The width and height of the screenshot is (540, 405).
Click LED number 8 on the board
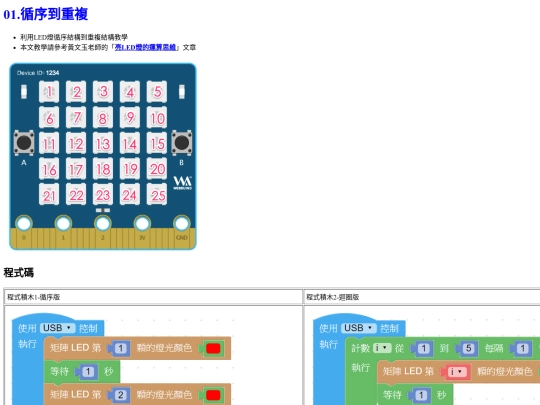click(103, 117)
